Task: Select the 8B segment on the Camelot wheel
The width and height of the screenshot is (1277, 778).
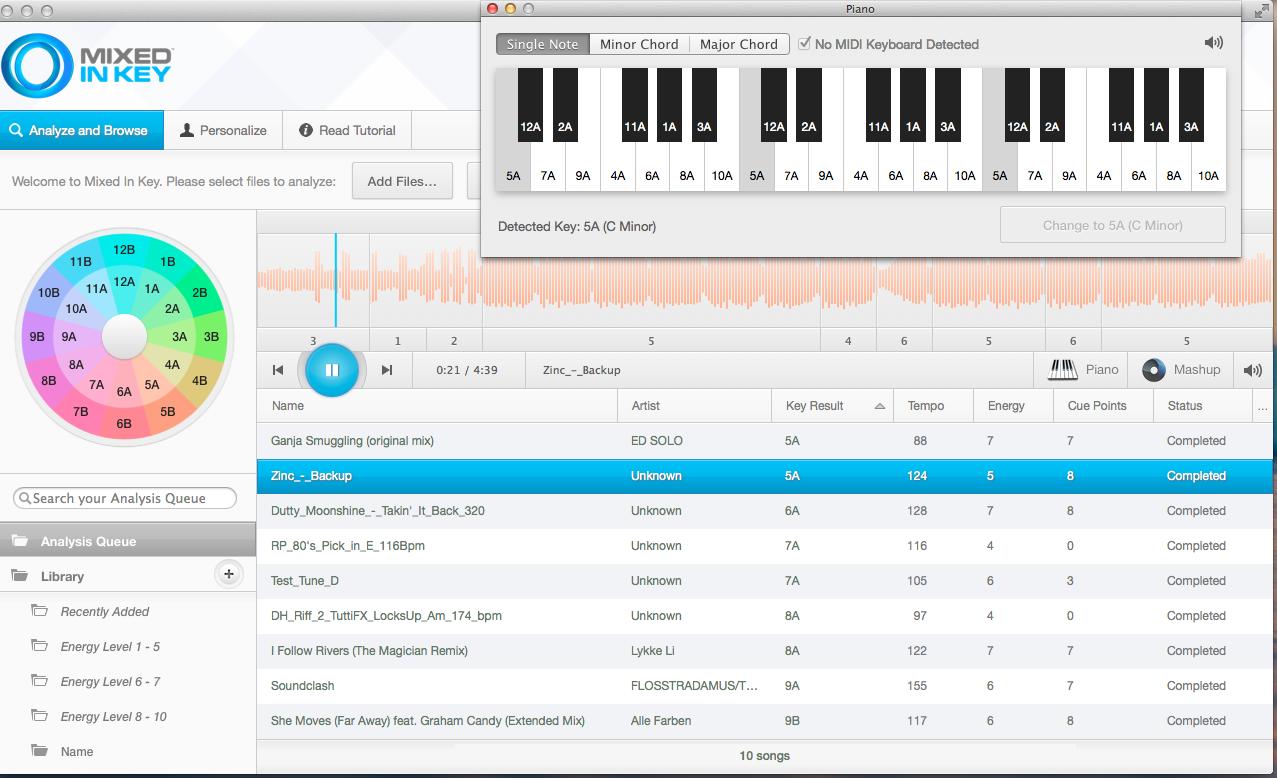Action: pyautogui.click(x=48, y=381)
